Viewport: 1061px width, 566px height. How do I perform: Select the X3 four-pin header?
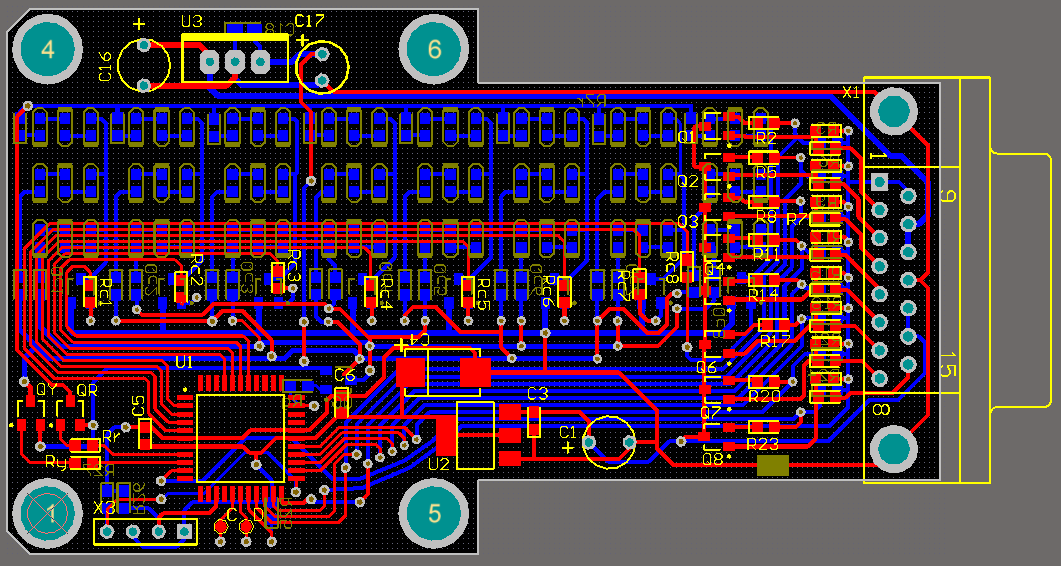coord(144,532)
